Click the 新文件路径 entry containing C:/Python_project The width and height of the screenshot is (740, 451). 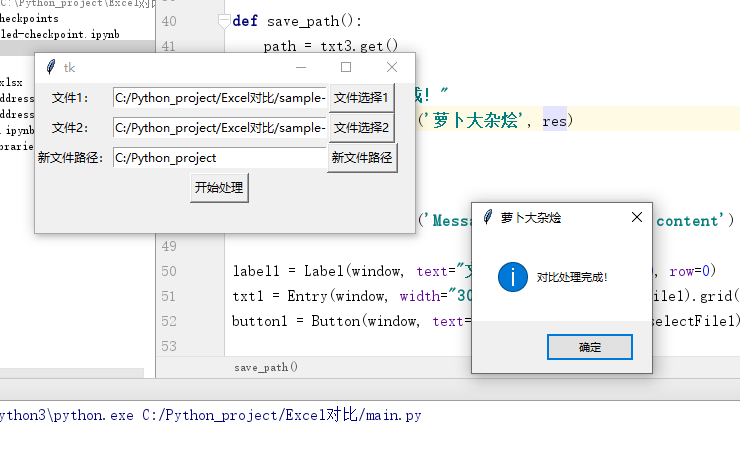(219, 158)
